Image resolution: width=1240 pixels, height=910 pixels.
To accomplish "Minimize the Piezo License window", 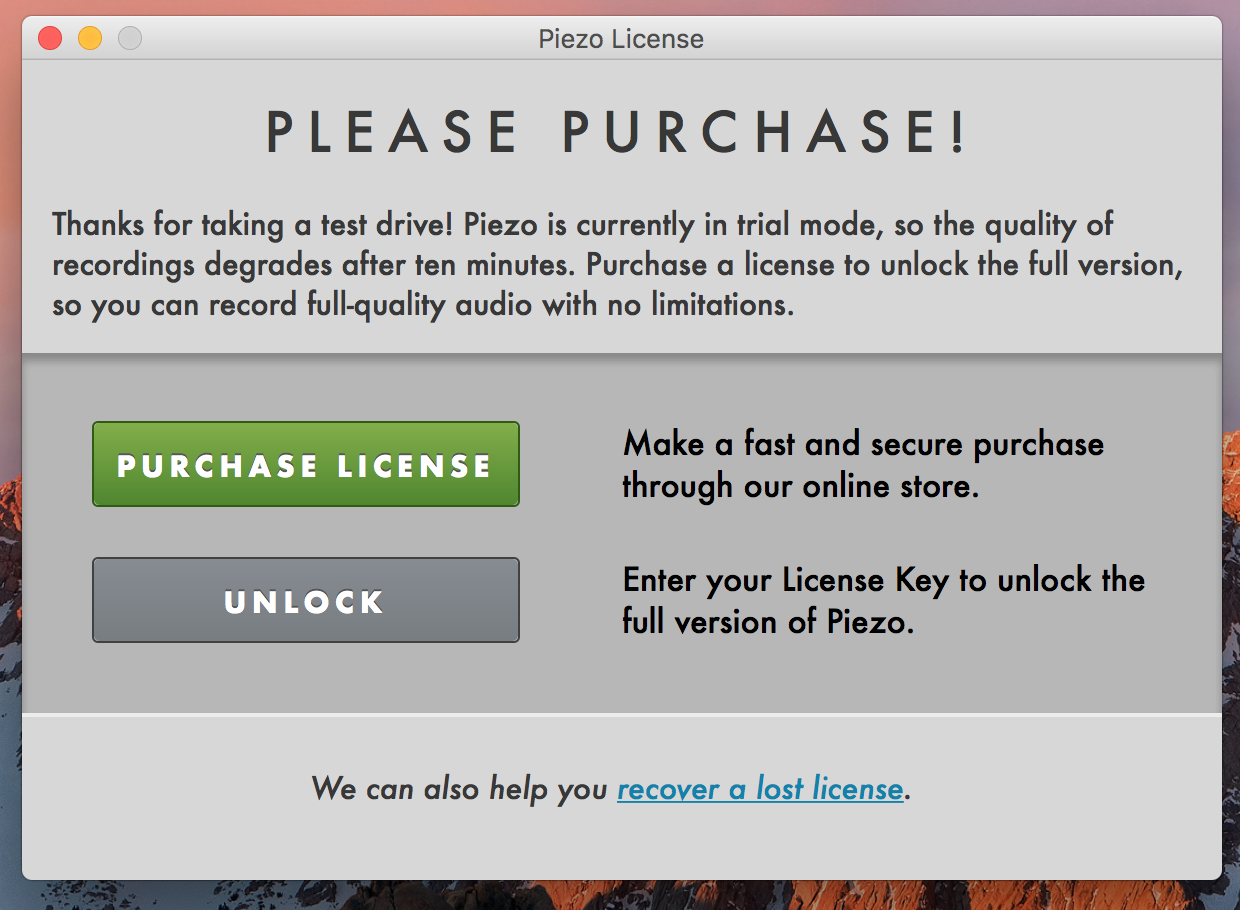I will click(90, 39).
